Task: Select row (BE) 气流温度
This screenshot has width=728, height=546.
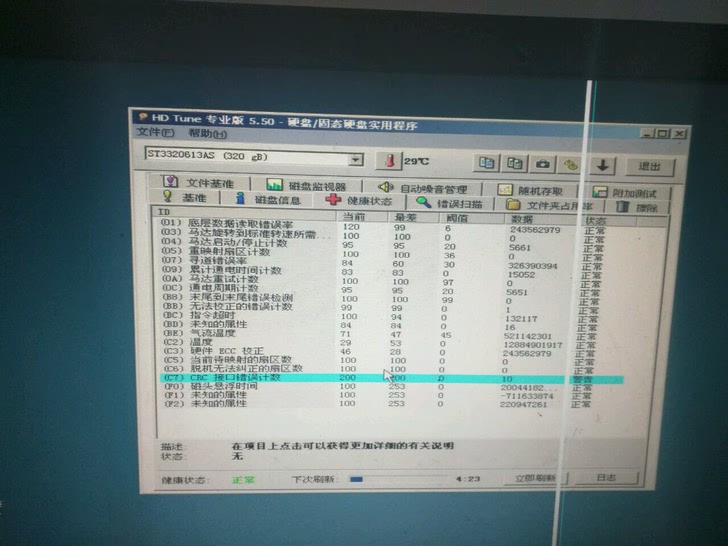Action: tap(389, 334)
